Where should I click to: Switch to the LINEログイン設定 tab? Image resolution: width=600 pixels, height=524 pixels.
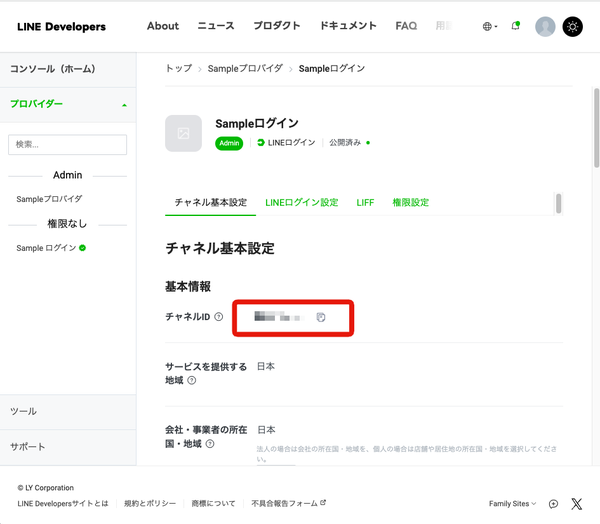(302, 202)
